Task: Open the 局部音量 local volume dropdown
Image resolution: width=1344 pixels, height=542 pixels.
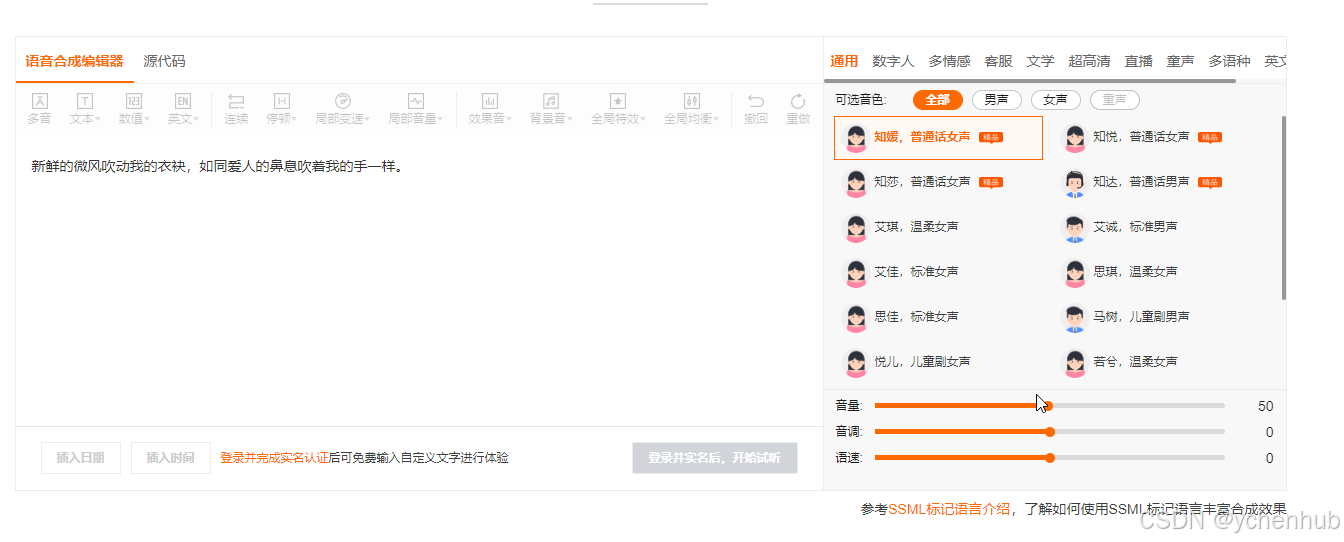Action: click(x=416, y=108)
